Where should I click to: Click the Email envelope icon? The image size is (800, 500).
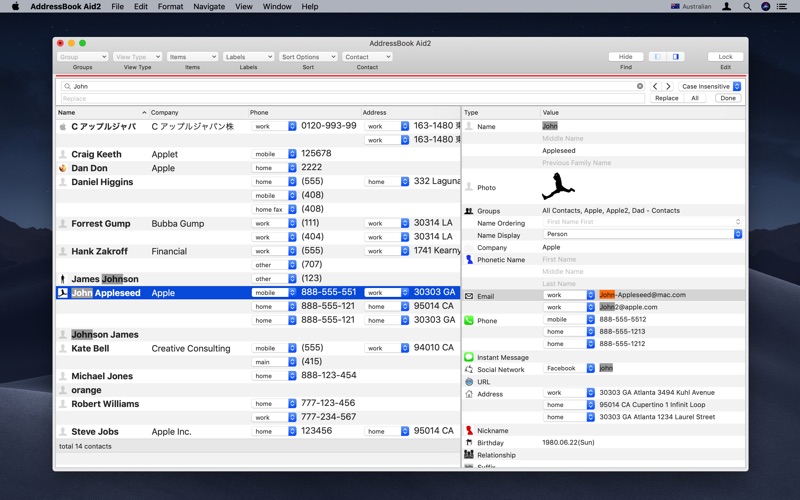click(x=469, y=296)
